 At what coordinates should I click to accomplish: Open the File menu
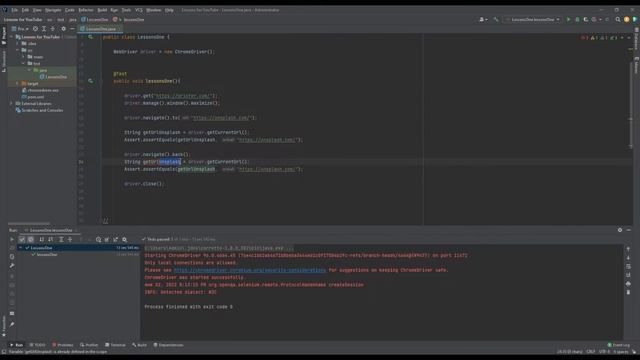[15, 10]
